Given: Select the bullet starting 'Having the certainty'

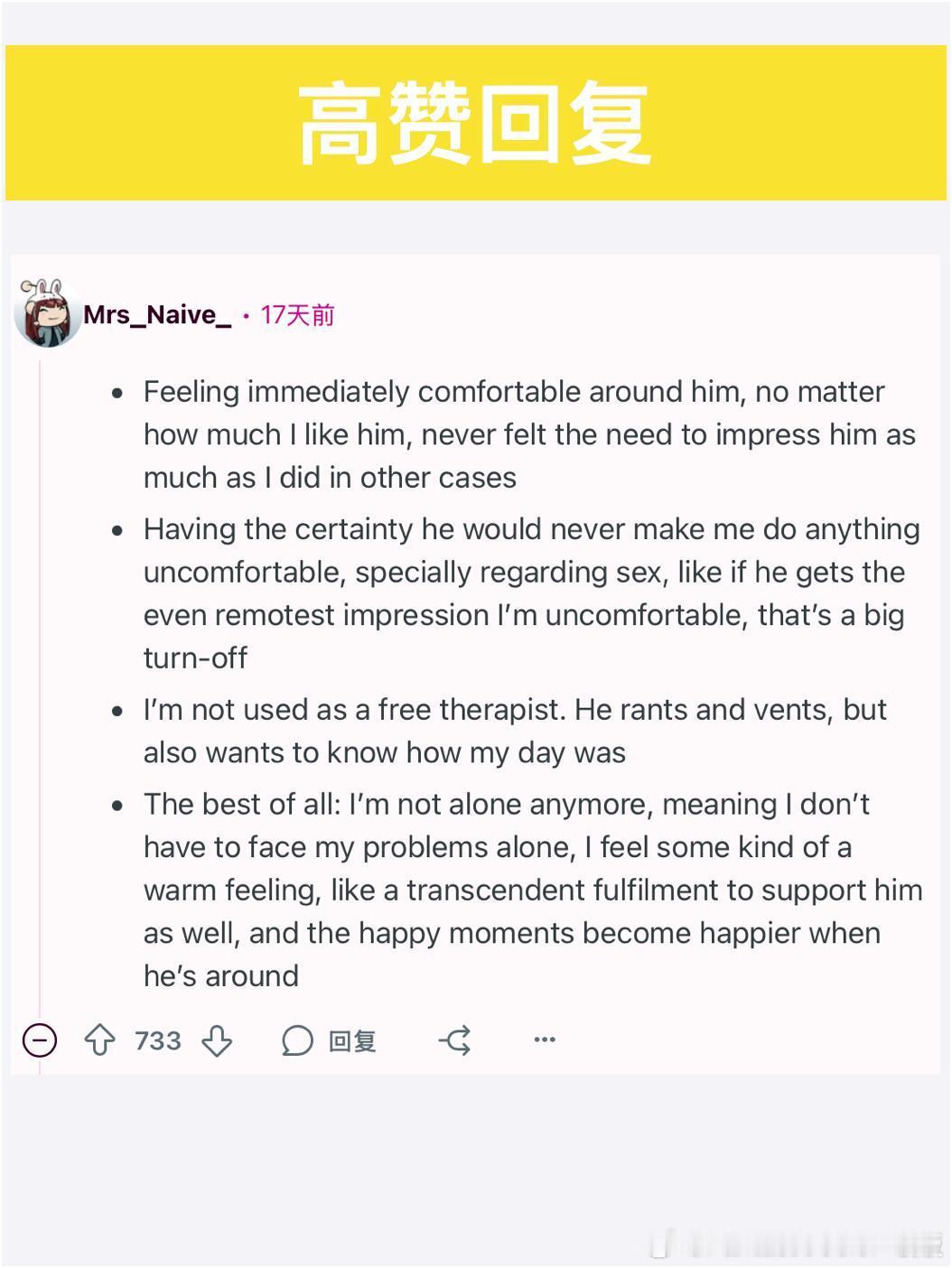Looking at the screenshot, I should click(x=533, y=593).
